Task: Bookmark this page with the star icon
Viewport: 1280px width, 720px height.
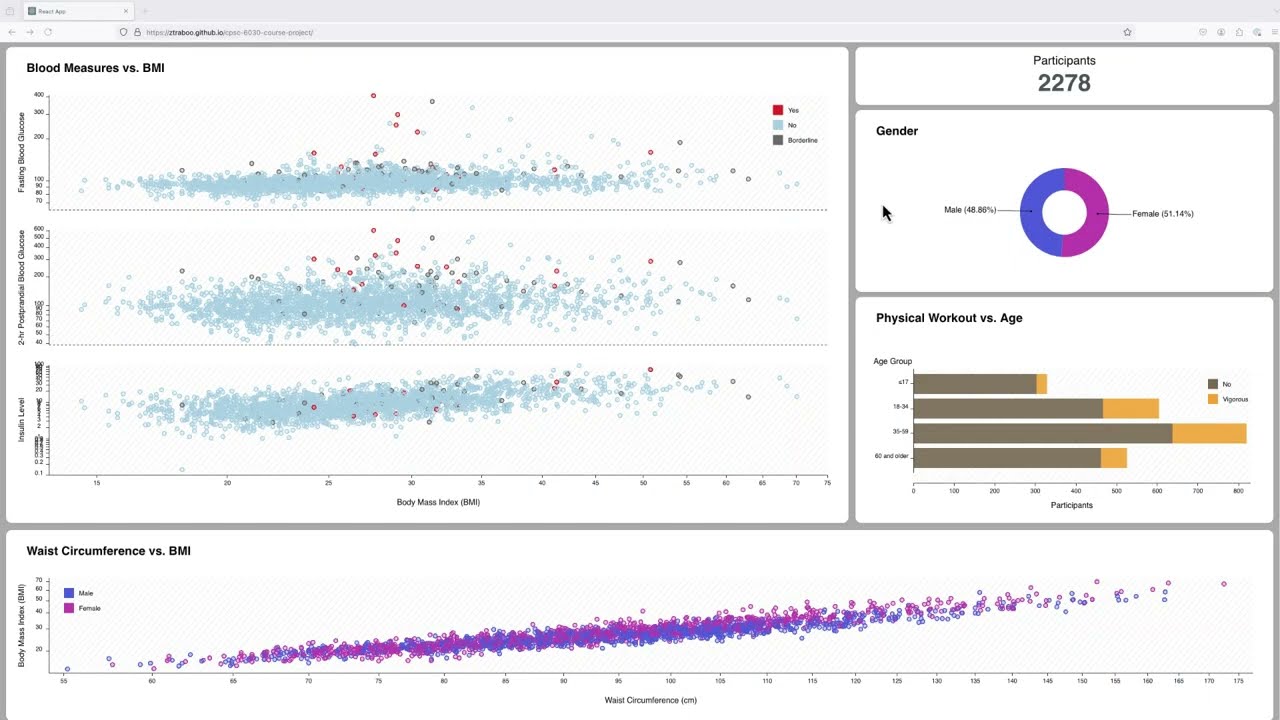Action: tap(1127, 32)
